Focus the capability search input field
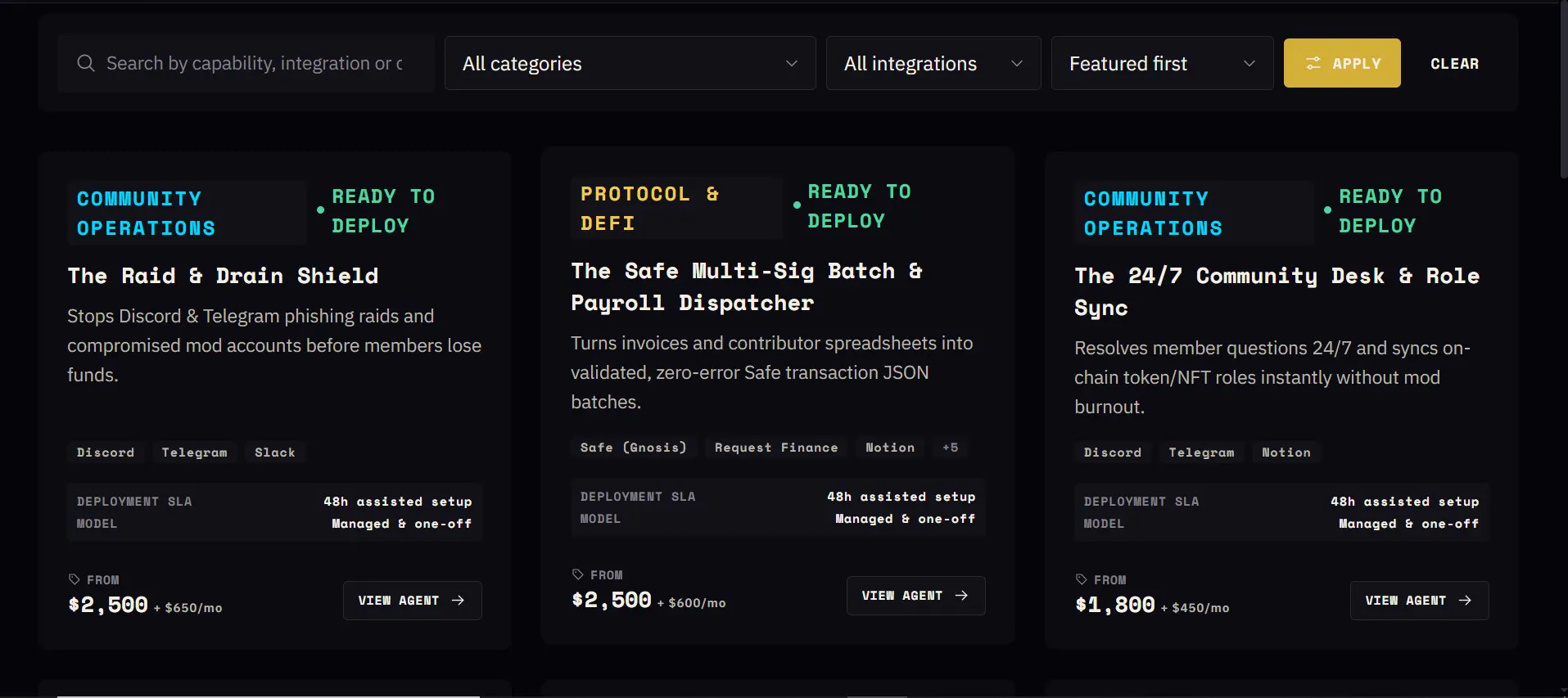Viewport: 1568px width, 698px height. point(246,63)
